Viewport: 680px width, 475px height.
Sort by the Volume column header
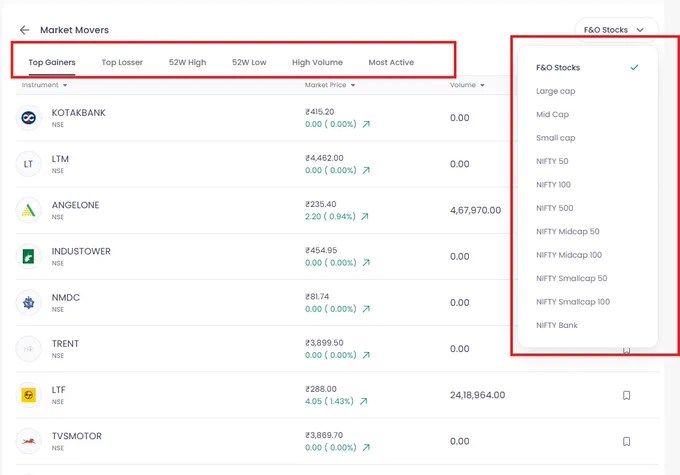coord(467,85)
